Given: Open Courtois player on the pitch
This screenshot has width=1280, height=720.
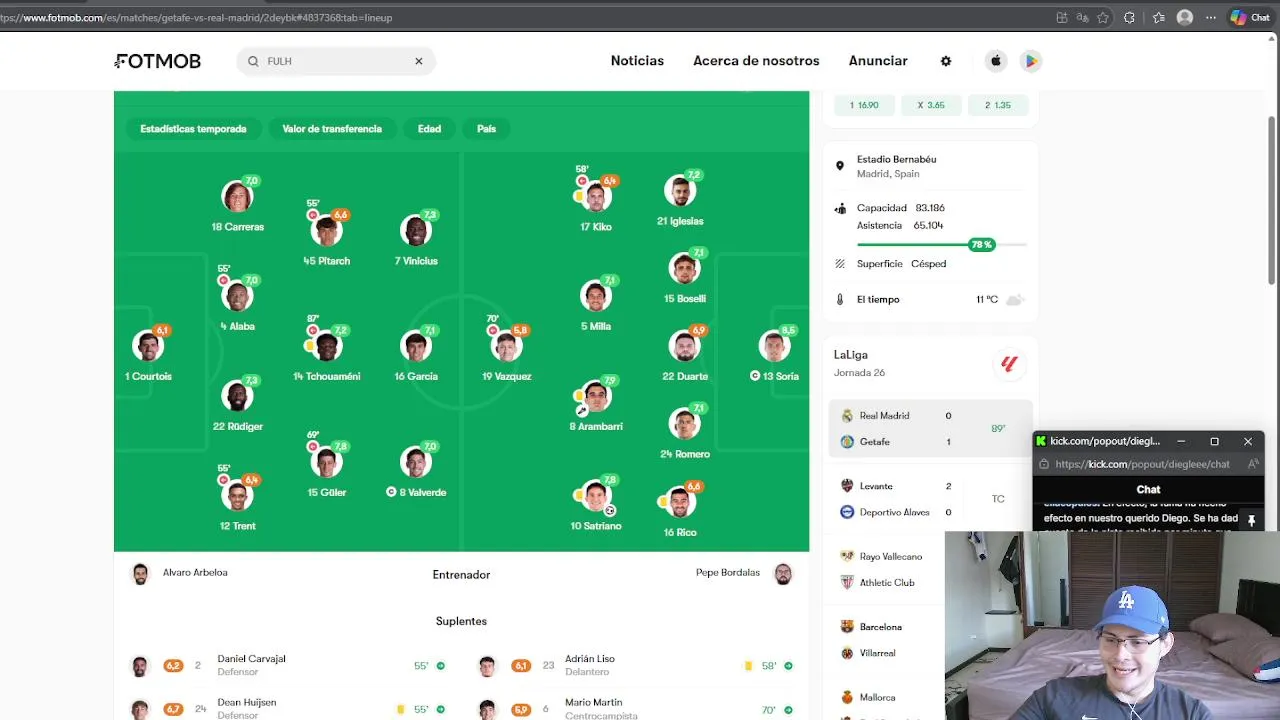Looking at the screenshot, I should 148,346.
